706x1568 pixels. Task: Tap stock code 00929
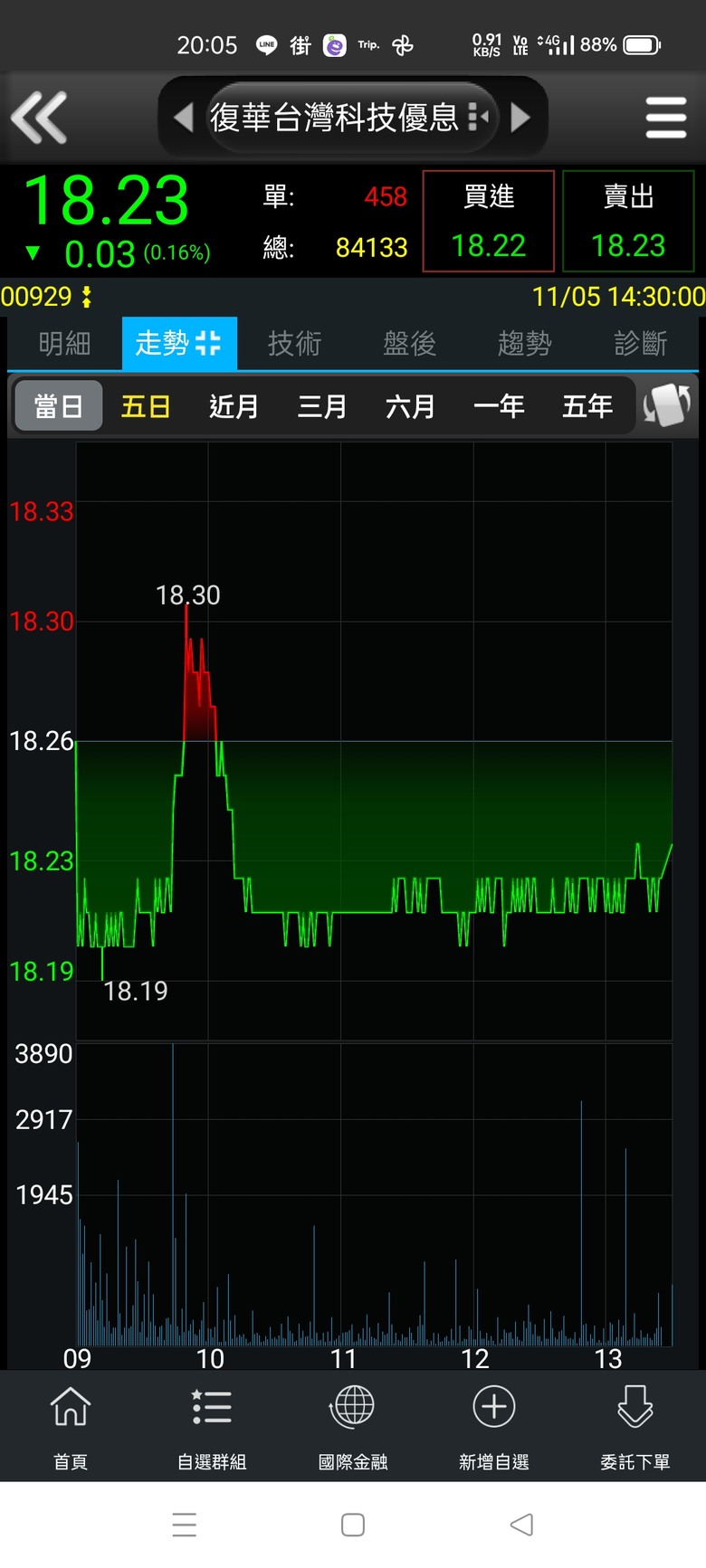(x=36, y=296)
